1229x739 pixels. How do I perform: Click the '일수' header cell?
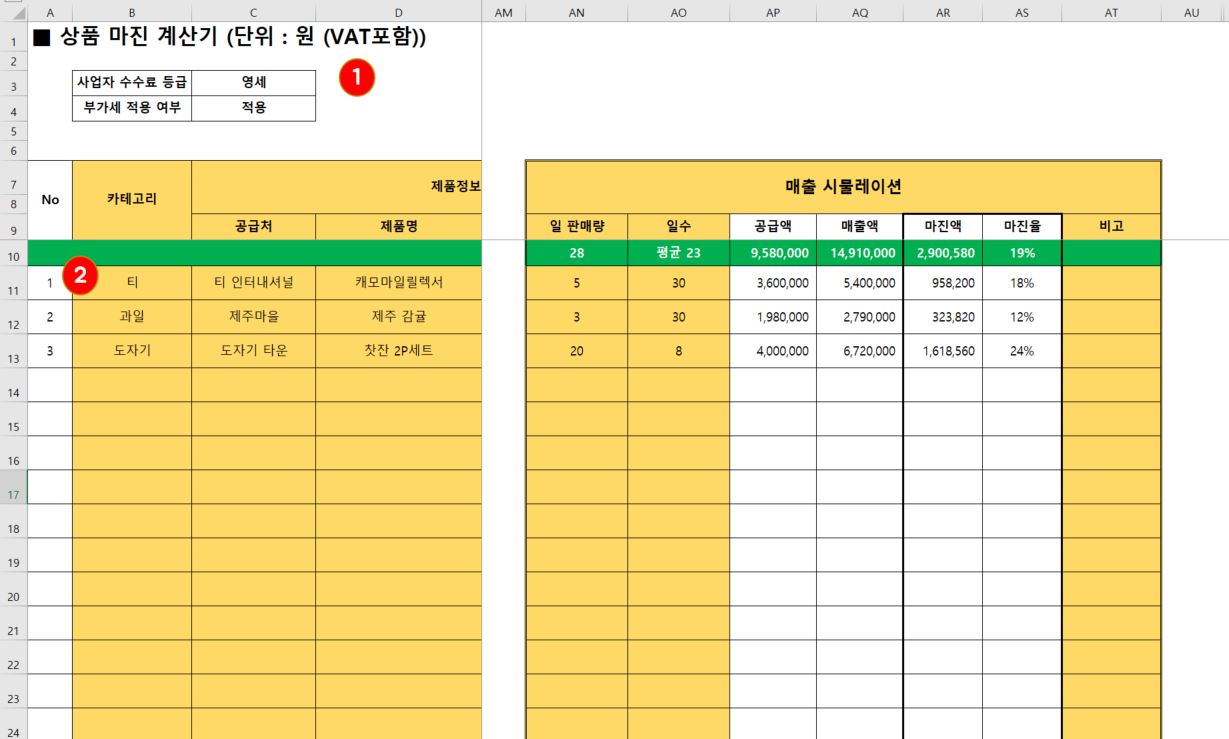(x=679, y=227)
